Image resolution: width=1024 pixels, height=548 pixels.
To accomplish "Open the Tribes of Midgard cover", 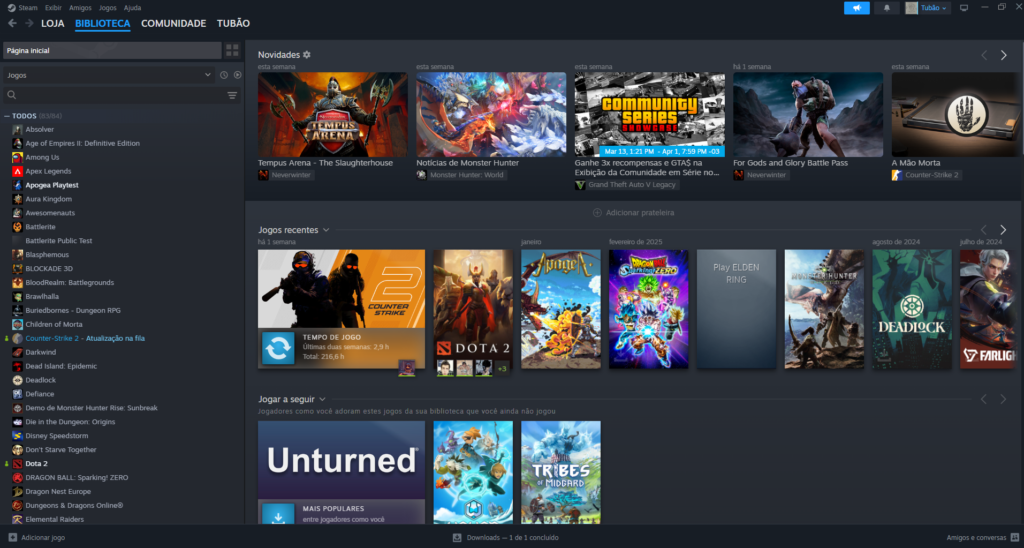I will 560,472.
